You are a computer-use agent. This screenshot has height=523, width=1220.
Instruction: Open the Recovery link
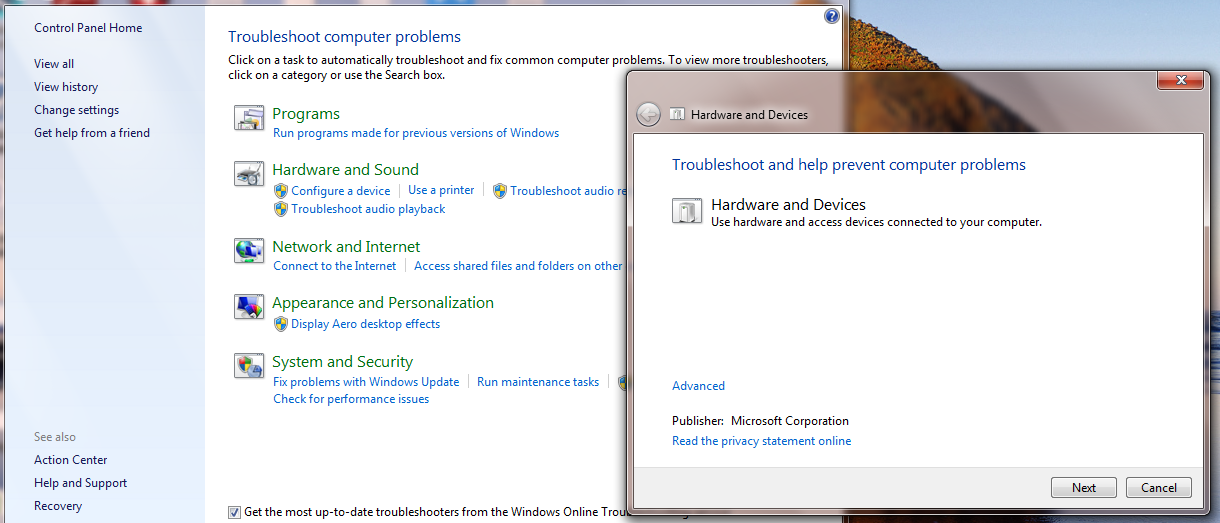[58, 506]
